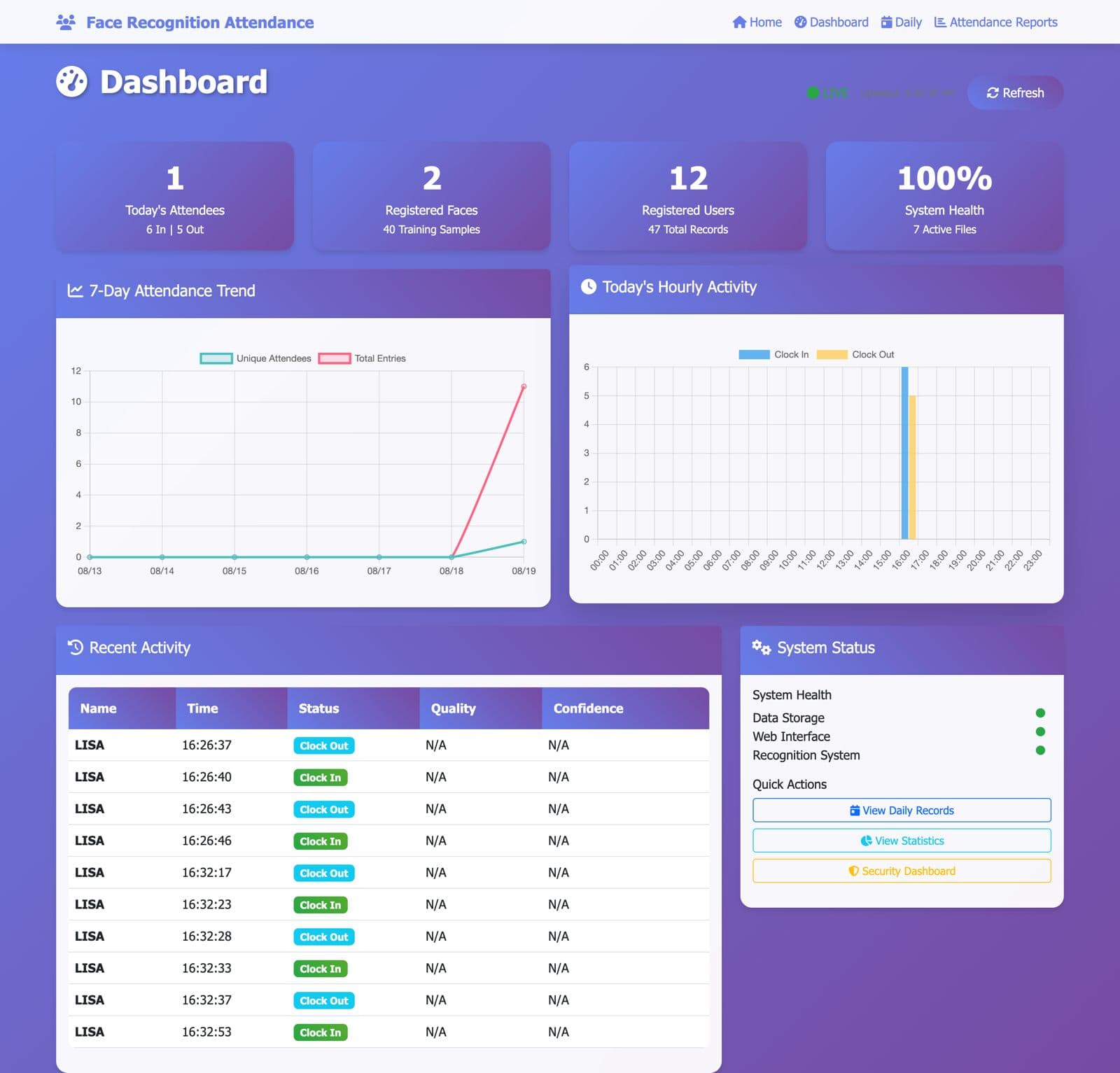
Task: Click the gauge icon beside Dashboard nav
Action: click(800, 22)
